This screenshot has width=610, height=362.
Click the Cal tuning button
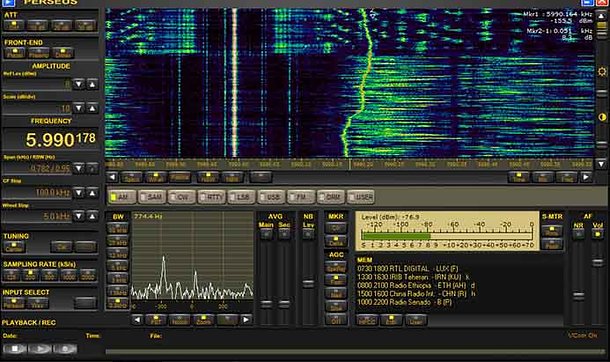point(62,247)
